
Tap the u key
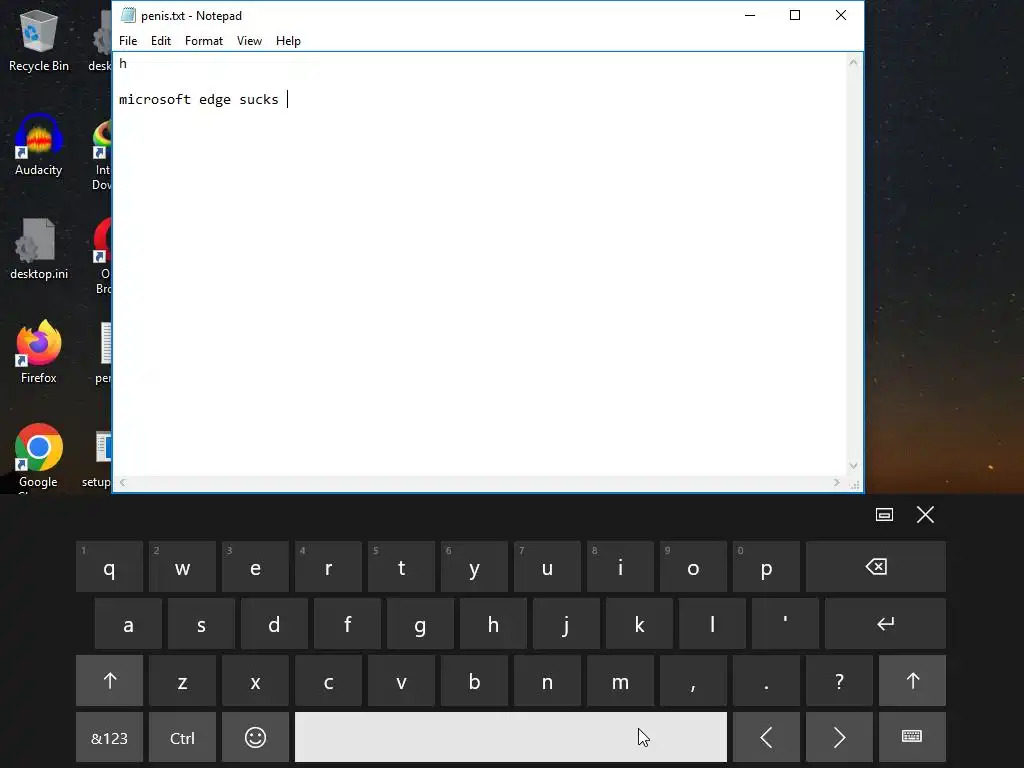pos(547,567)
